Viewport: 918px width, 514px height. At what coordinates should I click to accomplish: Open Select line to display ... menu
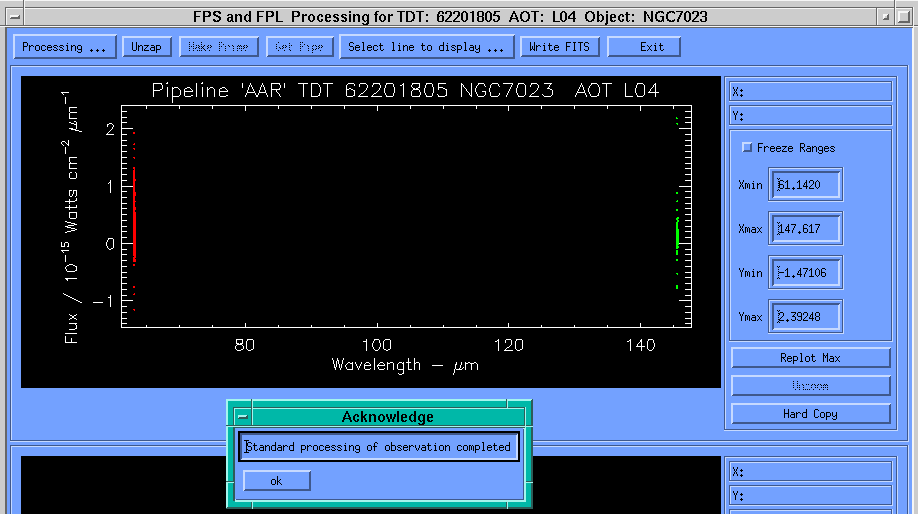427,47
